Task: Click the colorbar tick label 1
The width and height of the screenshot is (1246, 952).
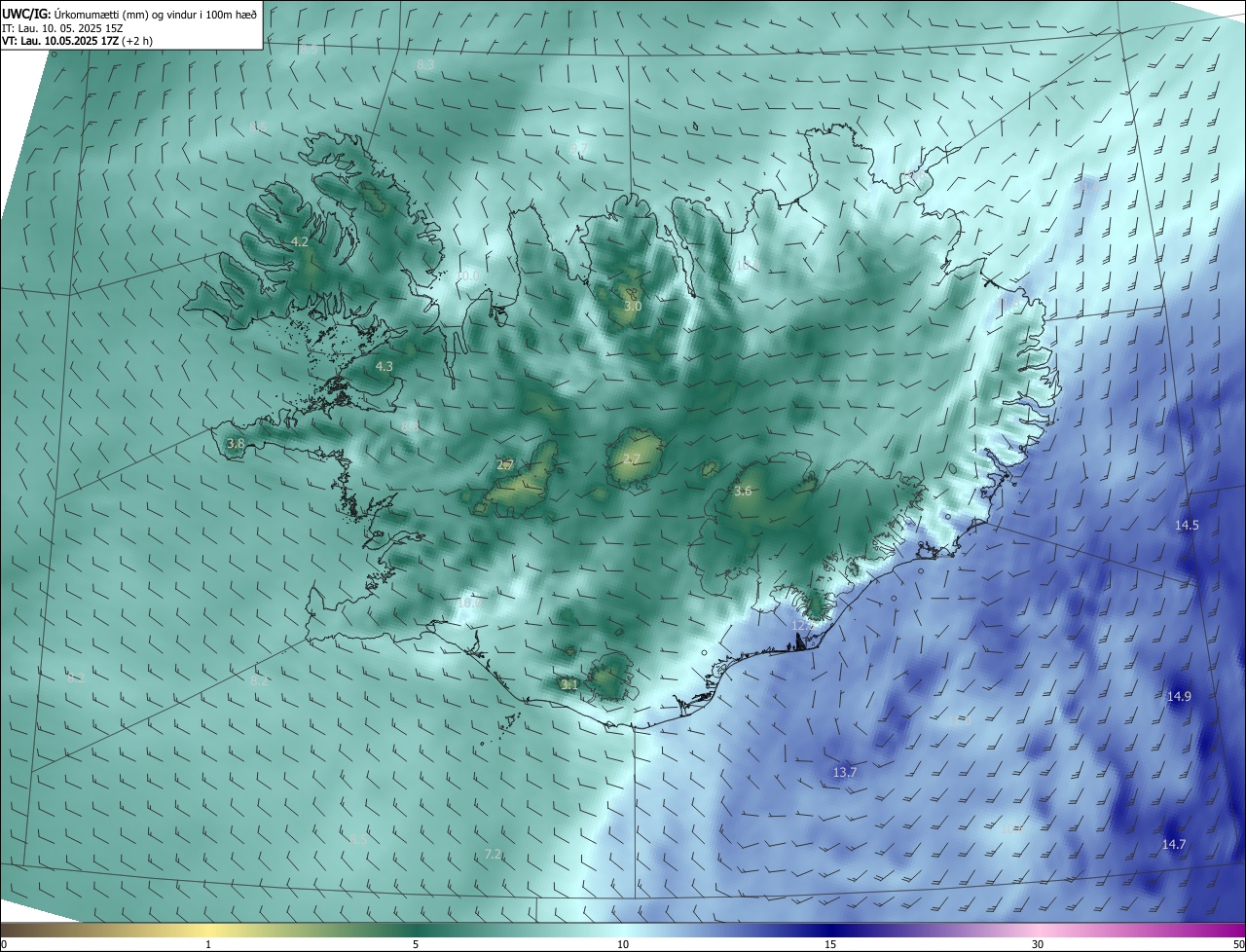Action: pyautogui.click(x=208, y=944)
